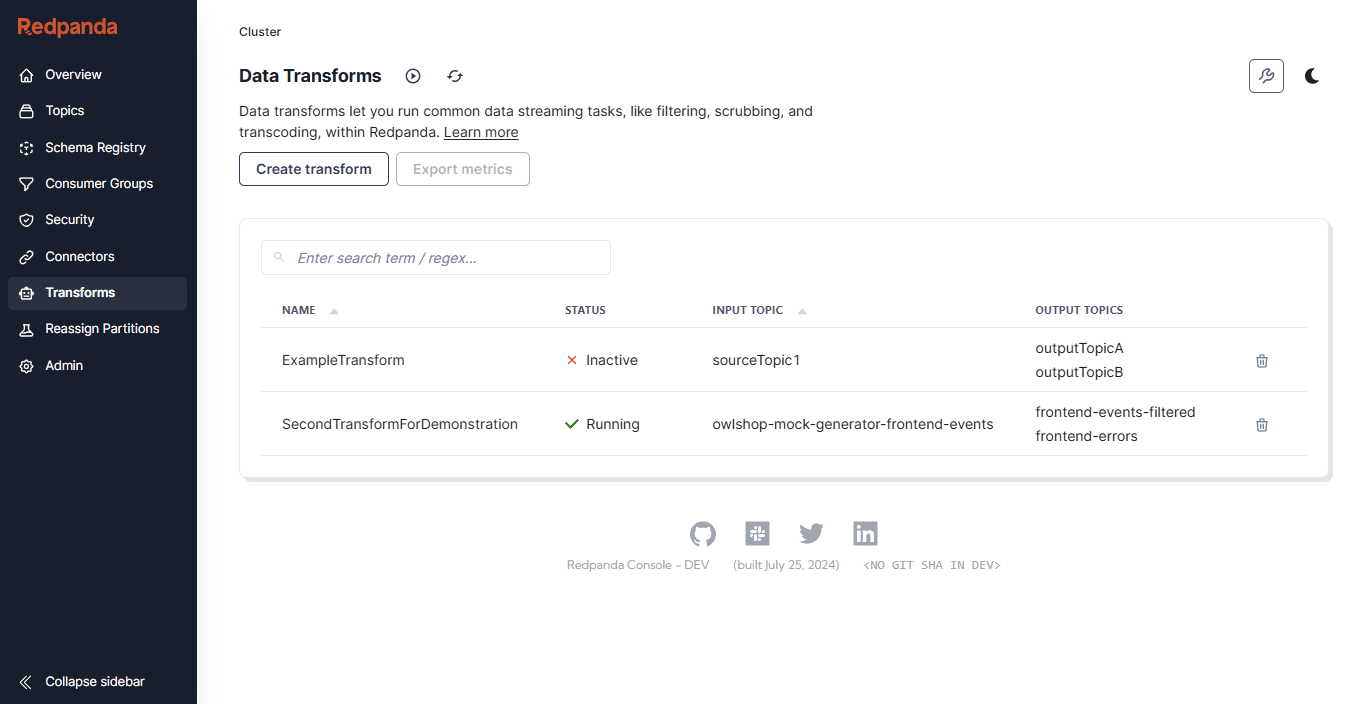This screenshot has width=1367, height=704.
Task: Open the wrench debug panel in the top right
Action: click(1266, 75)
